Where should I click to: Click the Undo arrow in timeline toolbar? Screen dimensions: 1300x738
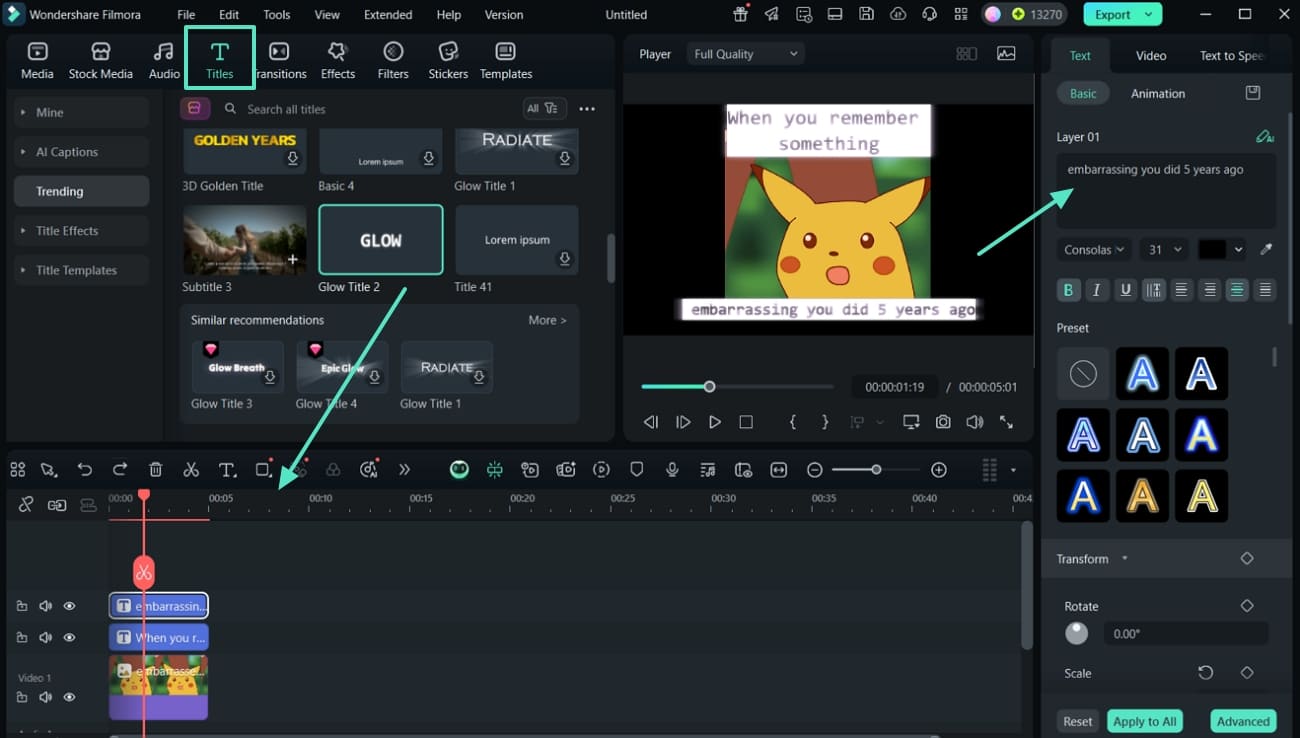click(85, 470)
